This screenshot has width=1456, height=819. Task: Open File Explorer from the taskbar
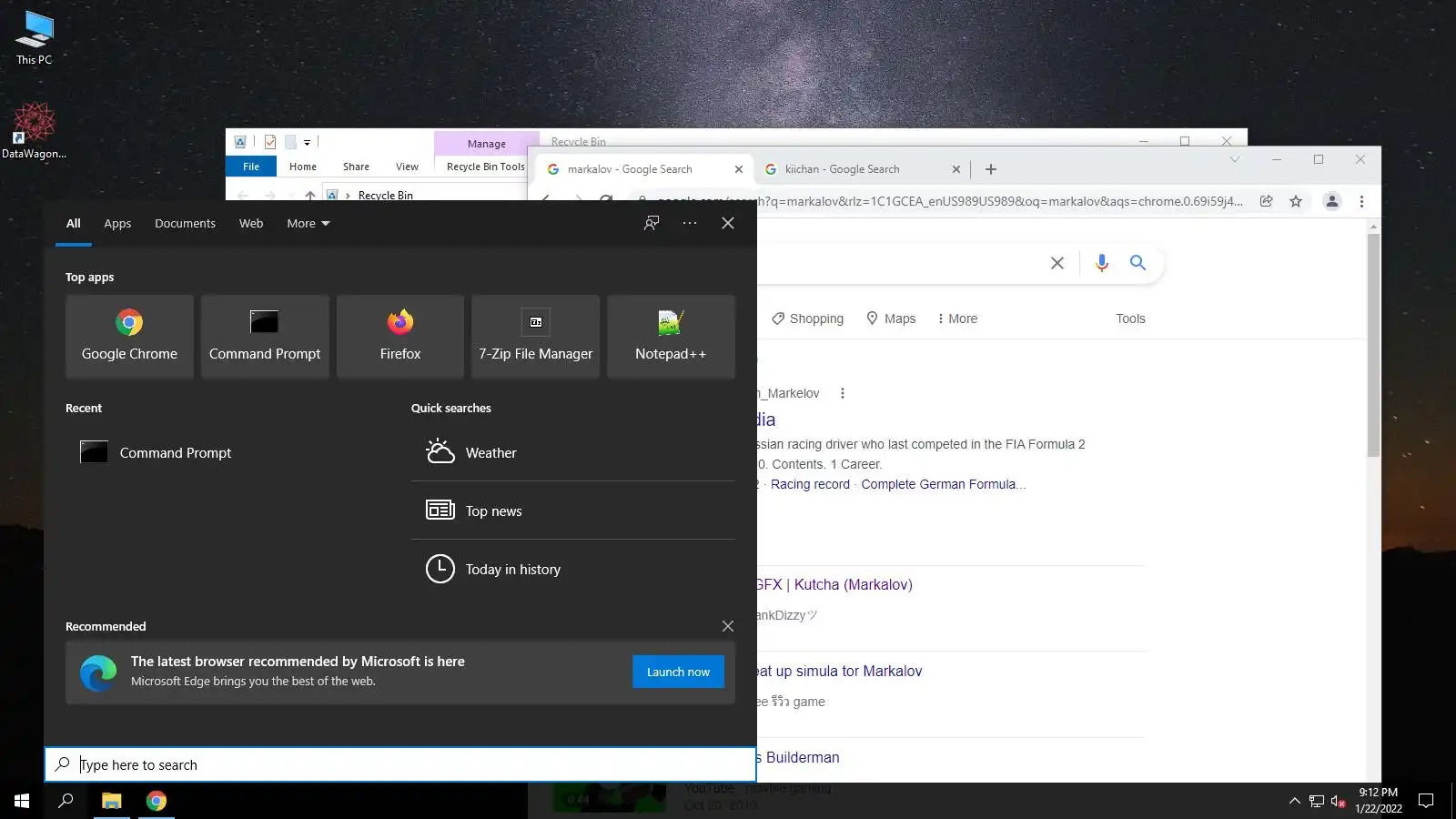tap(111, 801)
